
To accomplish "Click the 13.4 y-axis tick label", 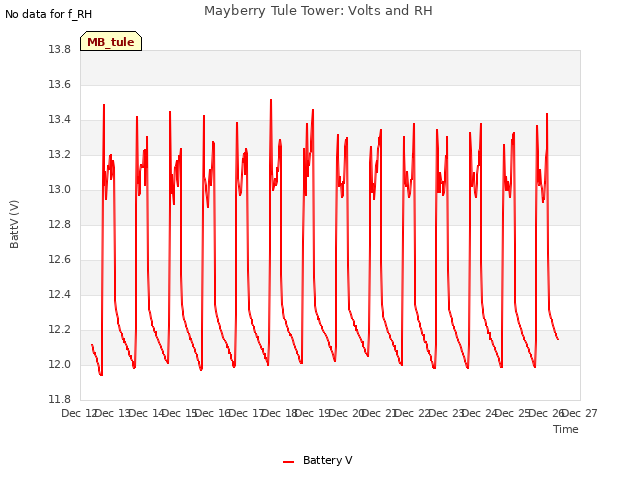I will 60,120.
